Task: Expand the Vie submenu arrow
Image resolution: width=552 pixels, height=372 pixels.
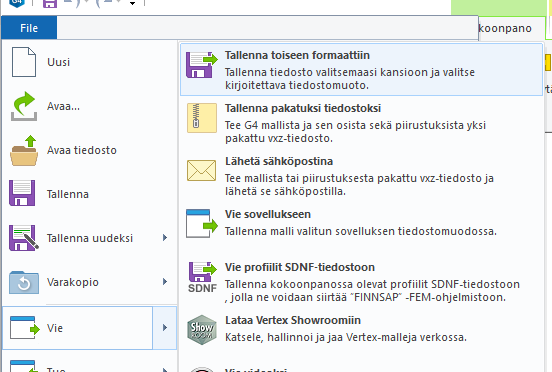Action: coord(165,328)
